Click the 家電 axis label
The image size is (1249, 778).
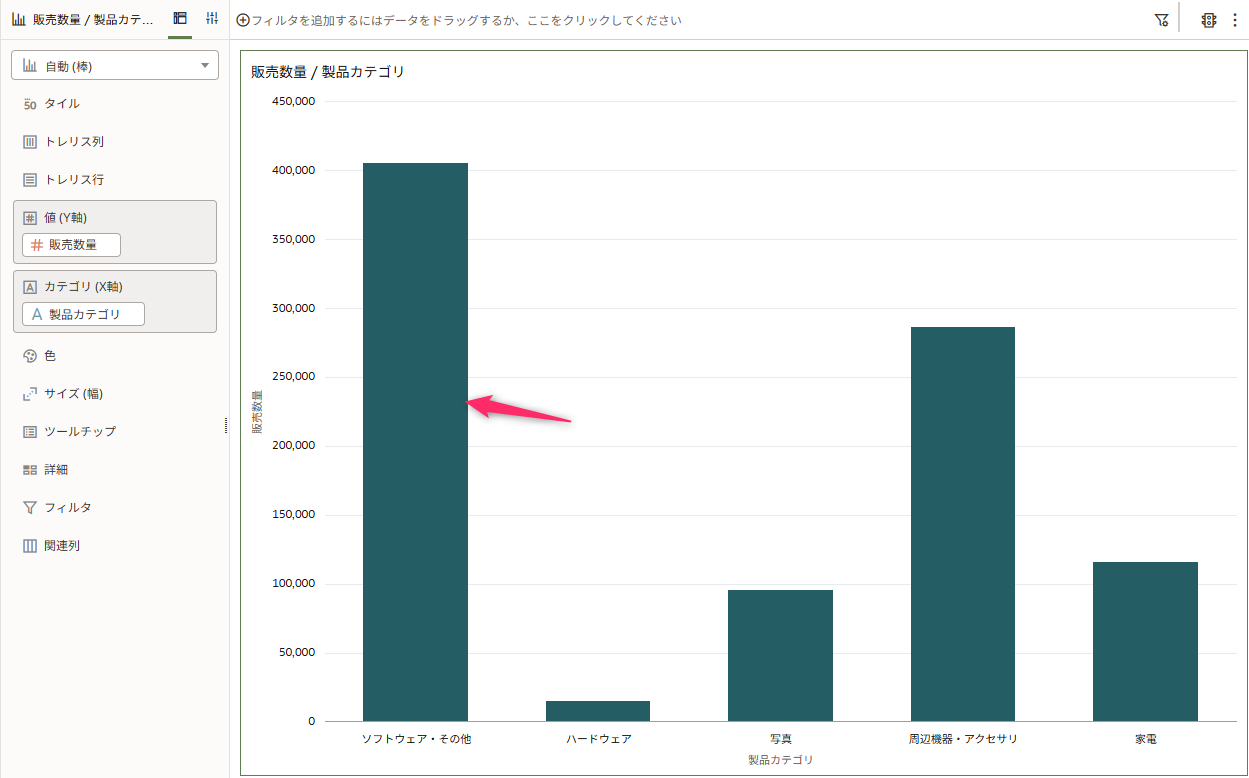(1146, 739)
